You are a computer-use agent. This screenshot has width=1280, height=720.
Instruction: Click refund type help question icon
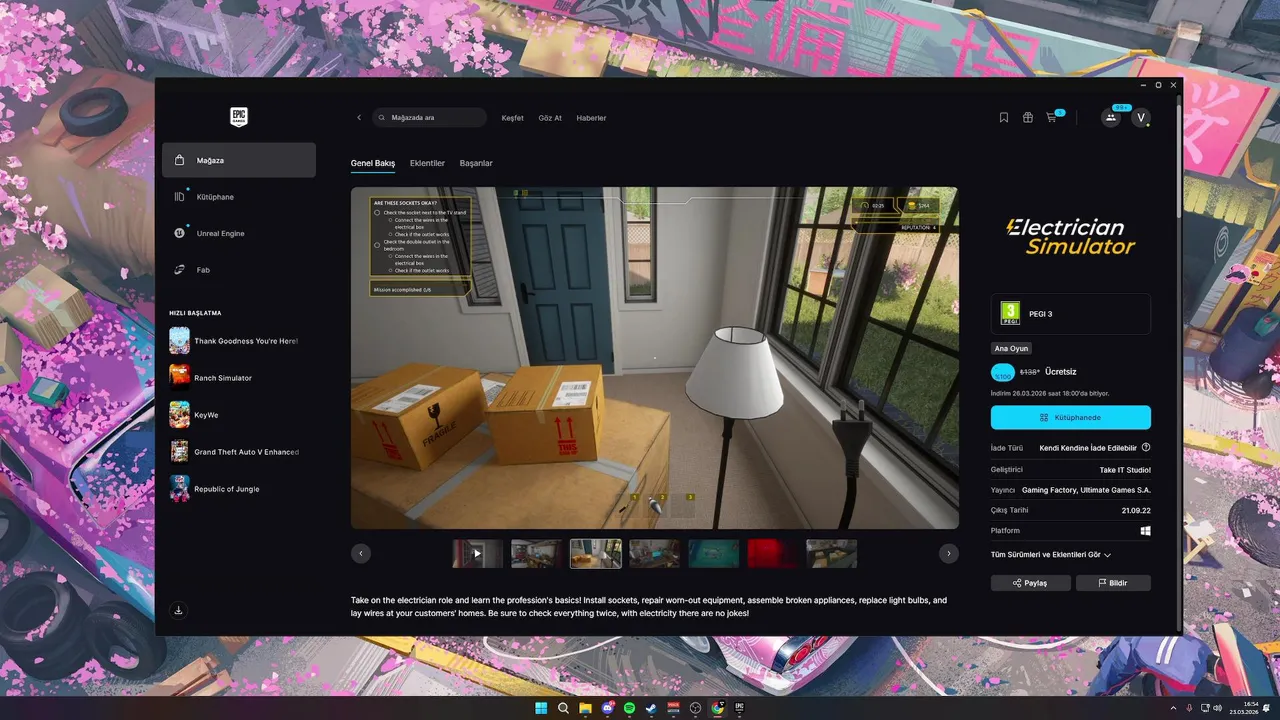click(1146, 448)
